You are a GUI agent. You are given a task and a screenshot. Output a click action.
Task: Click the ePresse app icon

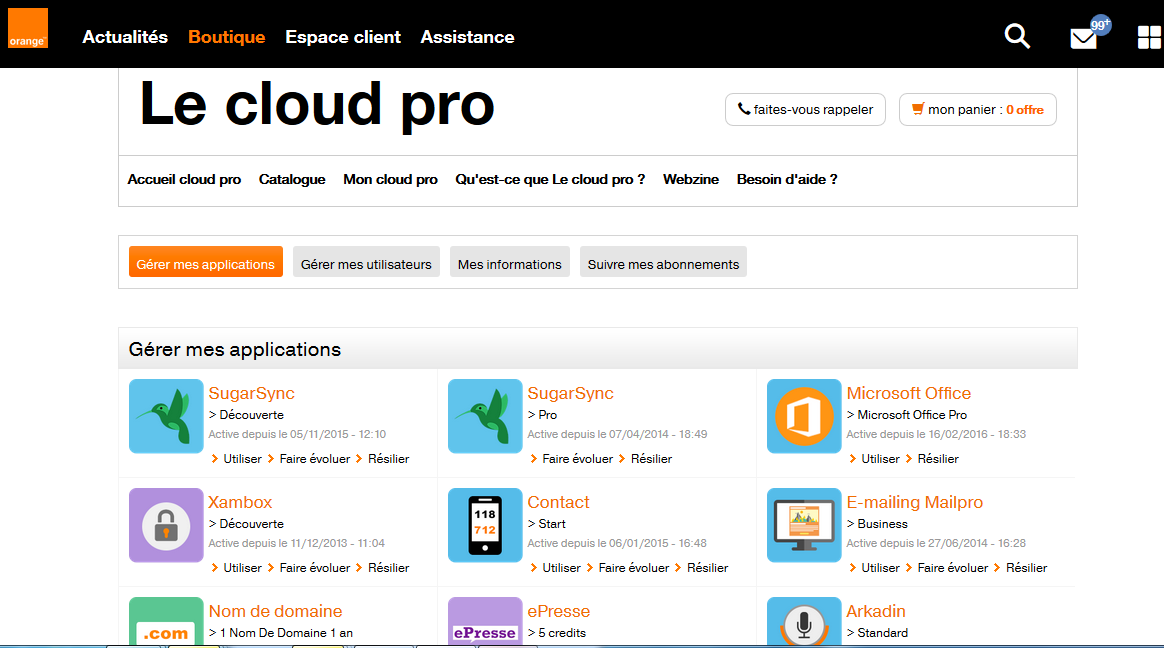(x=485, y=621)
